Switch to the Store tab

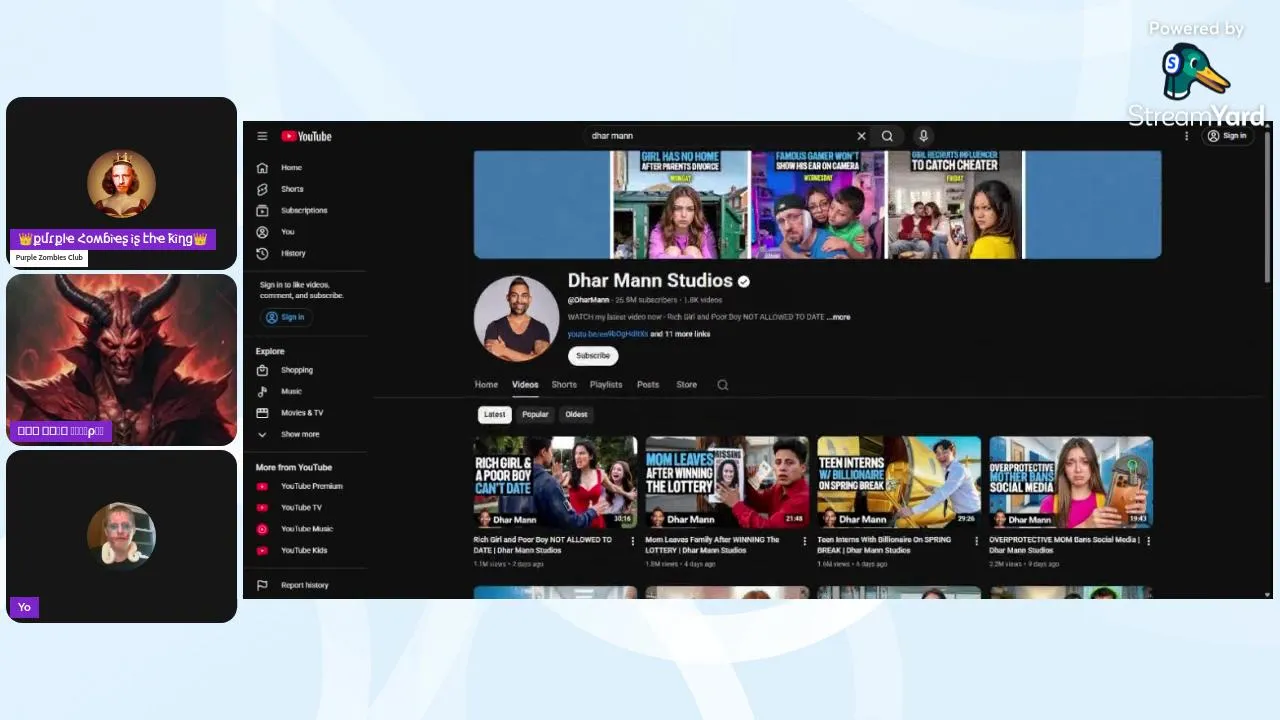686,385
